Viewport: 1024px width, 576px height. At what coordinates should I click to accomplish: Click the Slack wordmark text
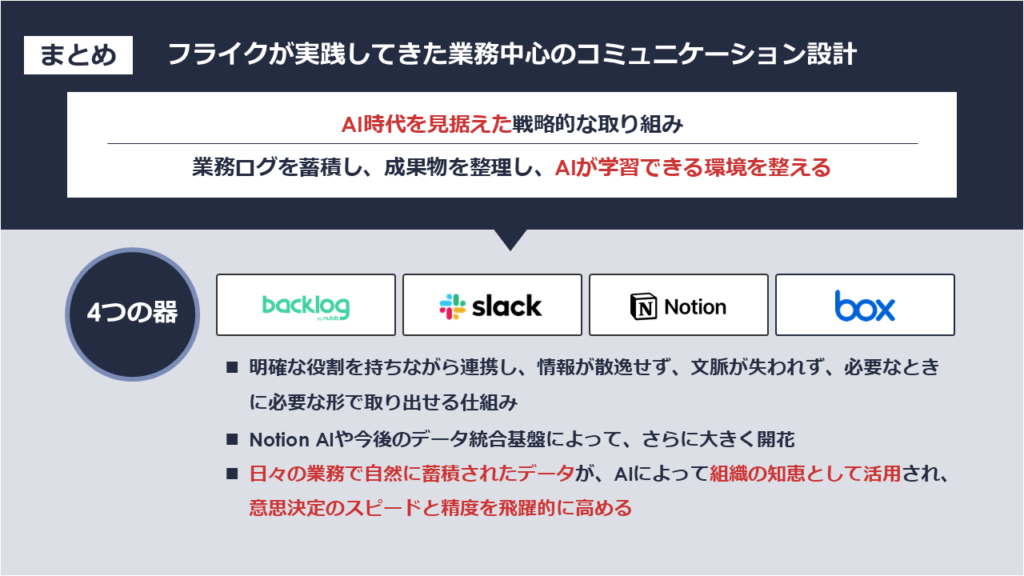click(x=506, y=306)
